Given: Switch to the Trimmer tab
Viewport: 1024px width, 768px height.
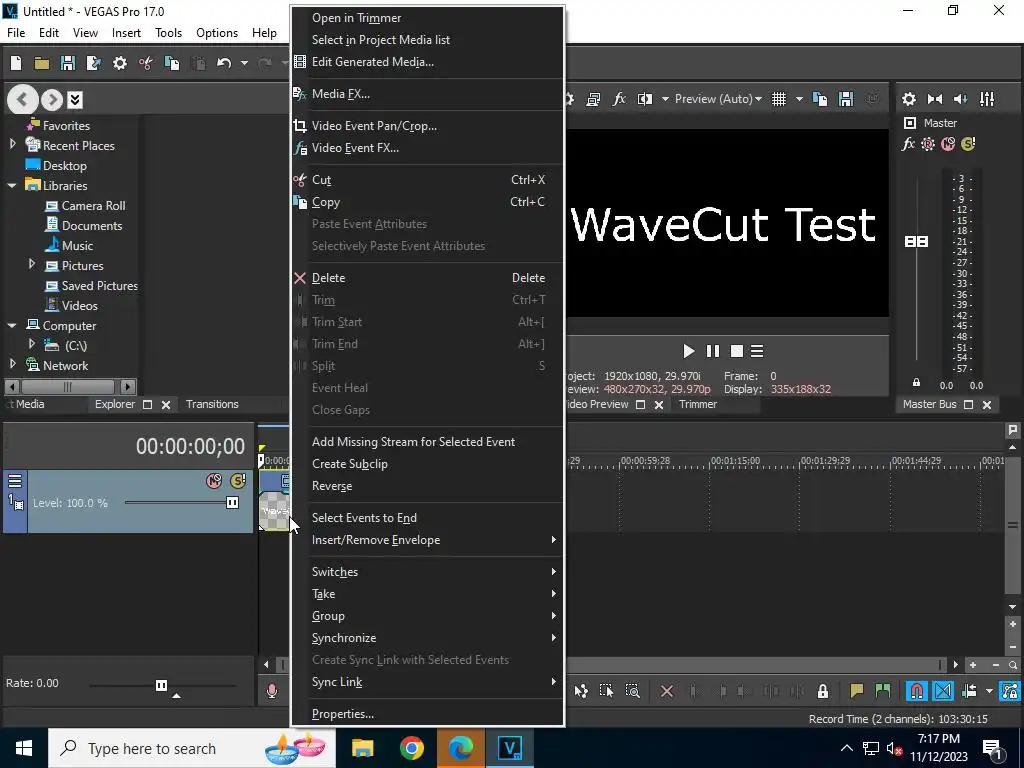Looking at the screenshot, I should click(697, 404).
